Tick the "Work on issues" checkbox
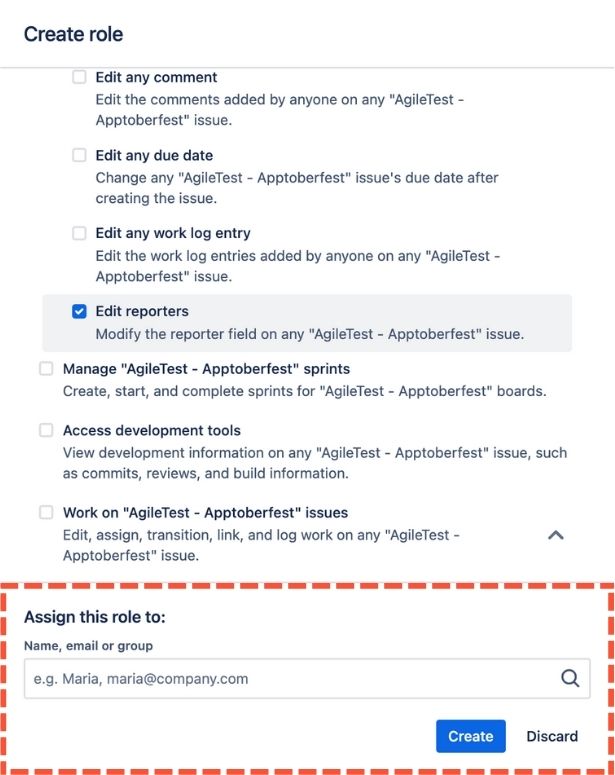The height and width of the screenshot is (775, 615). point(47,512)
